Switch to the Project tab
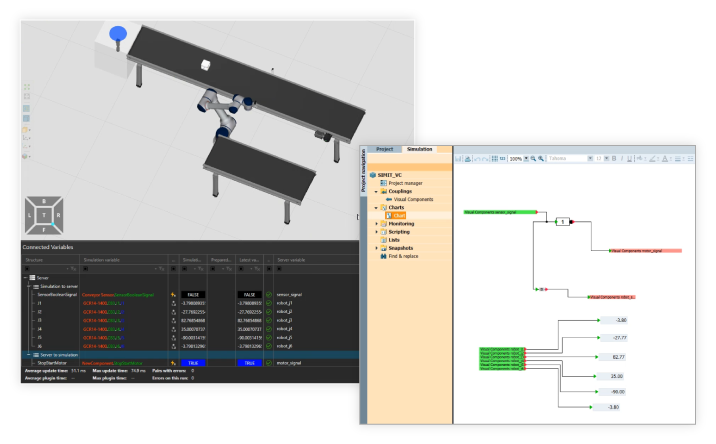The width and height of the screenshot is (716, 444). coord(386,149)
